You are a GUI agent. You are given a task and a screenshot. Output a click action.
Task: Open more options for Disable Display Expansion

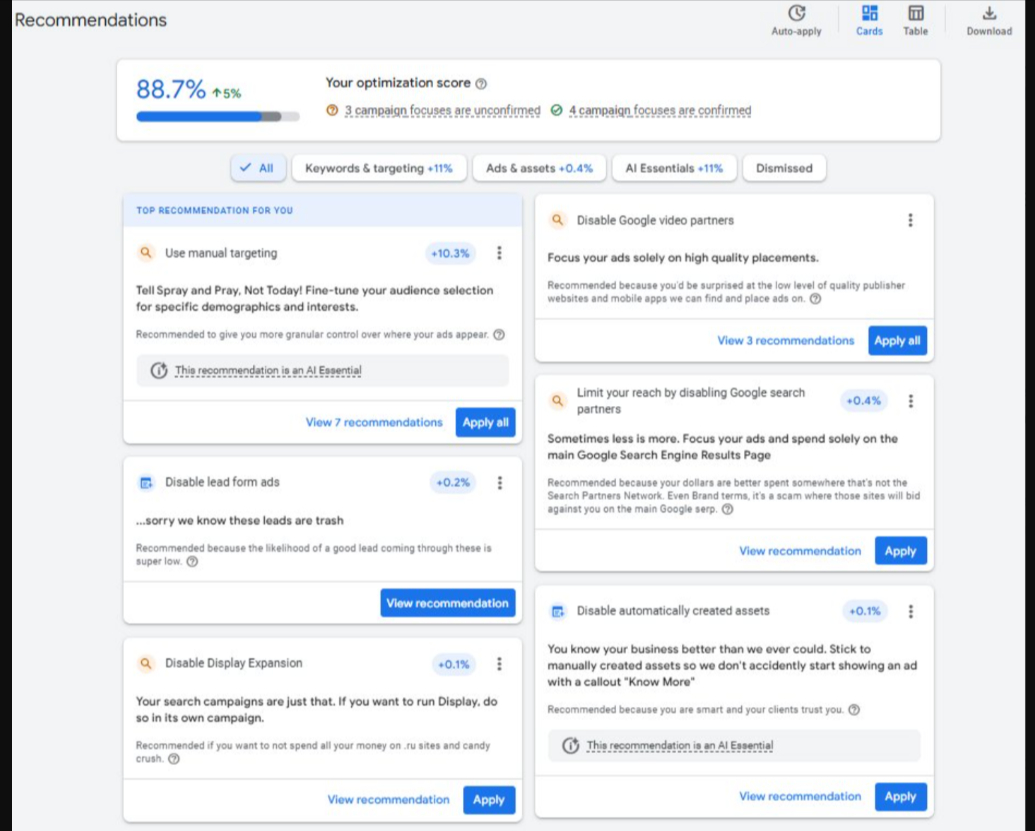click(499, 663)
